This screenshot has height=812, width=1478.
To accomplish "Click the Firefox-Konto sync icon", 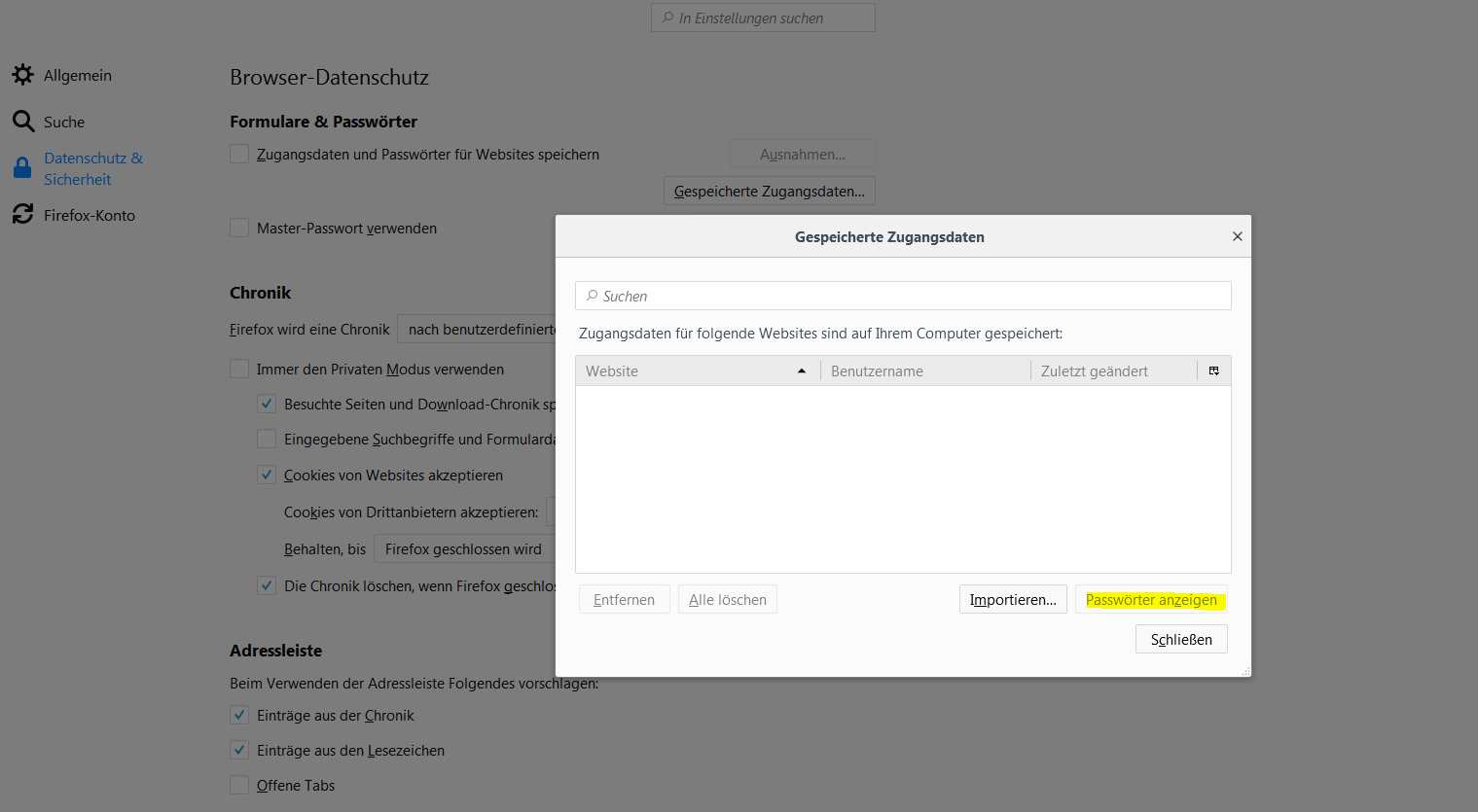I will coord(23,215).
